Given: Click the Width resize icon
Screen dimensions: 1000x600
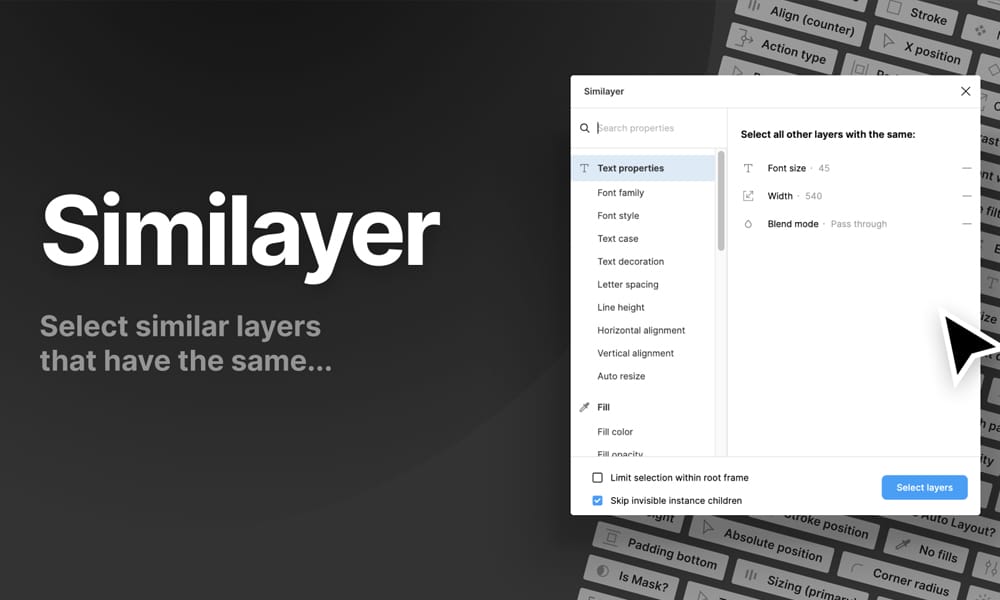Looking at the screenshot, I should tap(748, 196).
